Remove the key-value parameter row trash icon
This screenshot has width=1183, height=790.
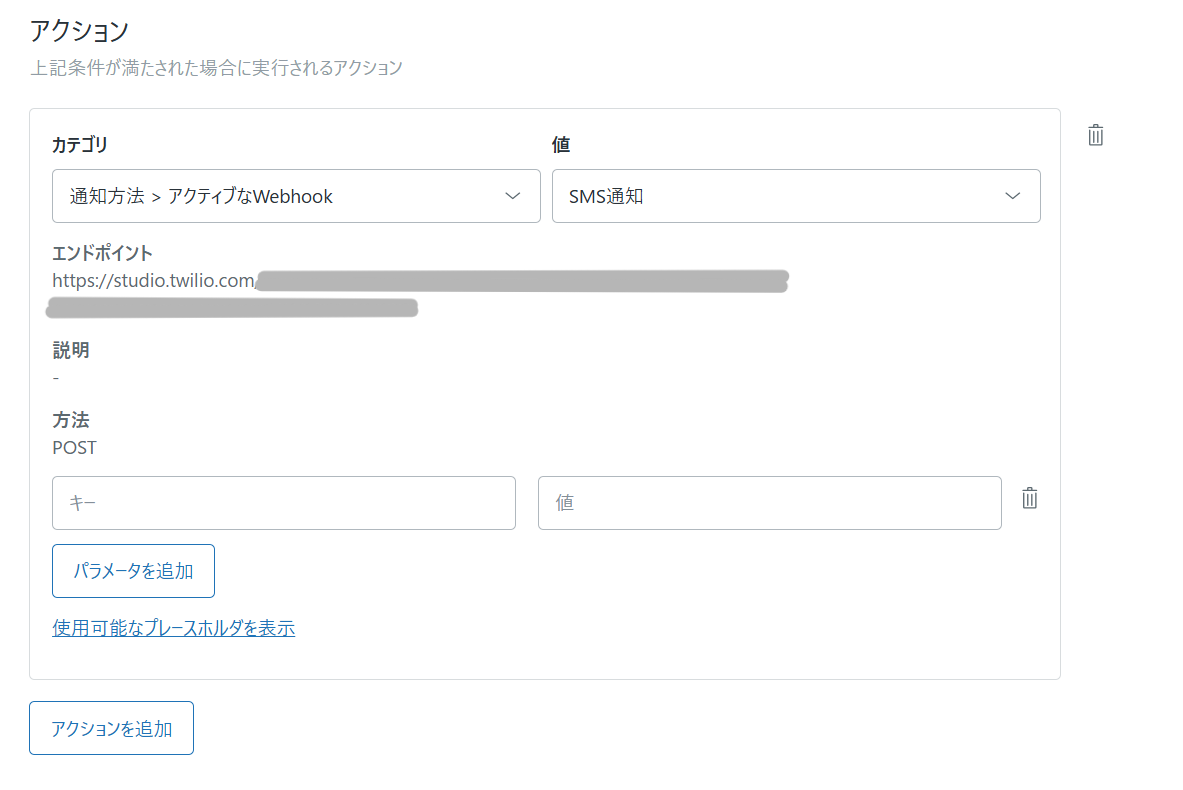(x=1029, y=498)
